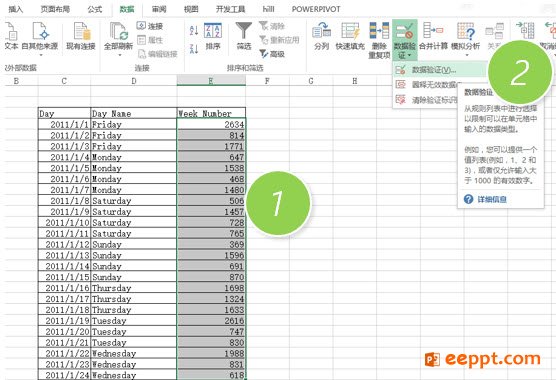Select column E header

211,81
